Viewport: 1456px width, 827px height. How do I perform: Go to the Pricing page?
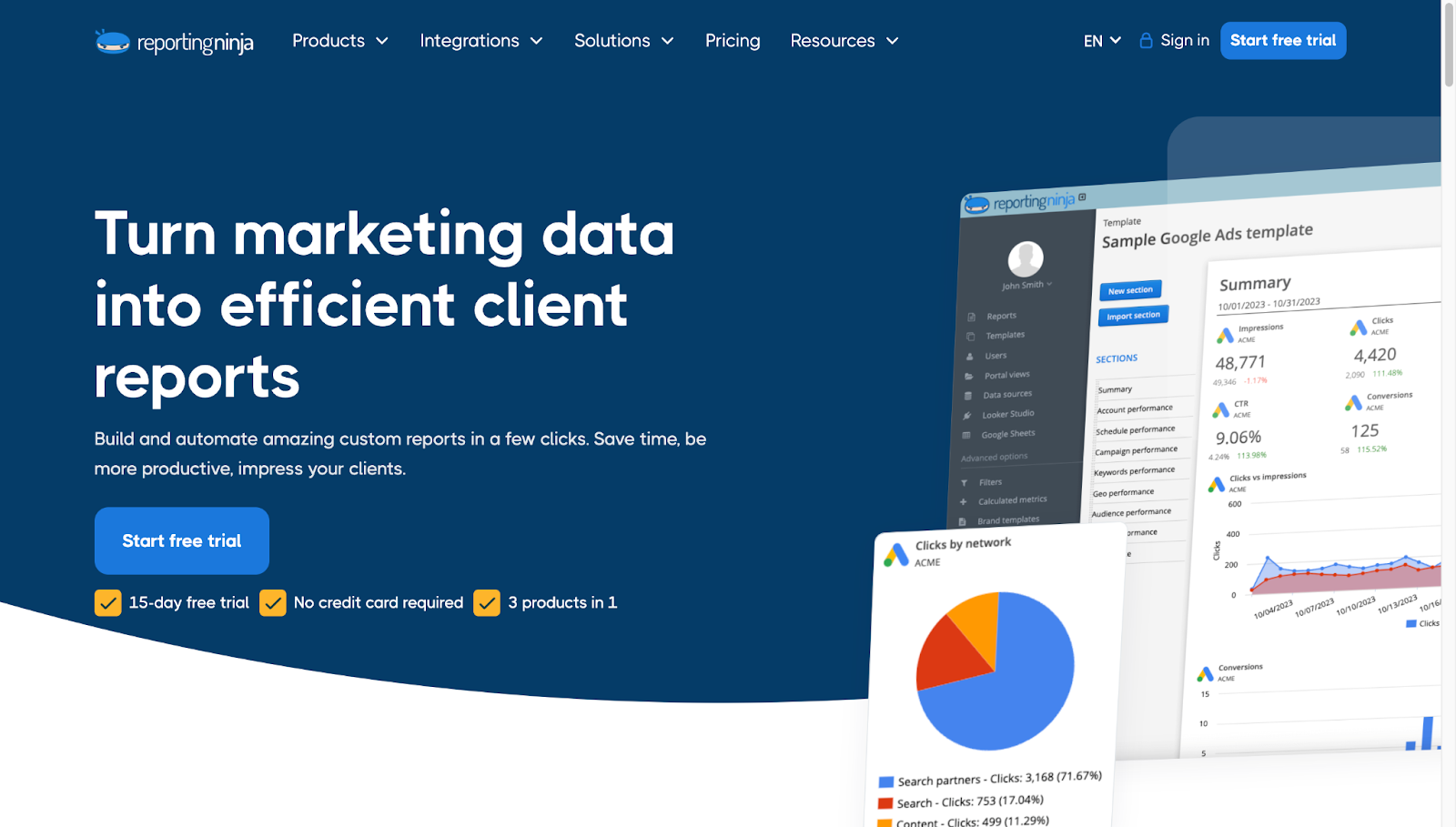coord(733,41)
